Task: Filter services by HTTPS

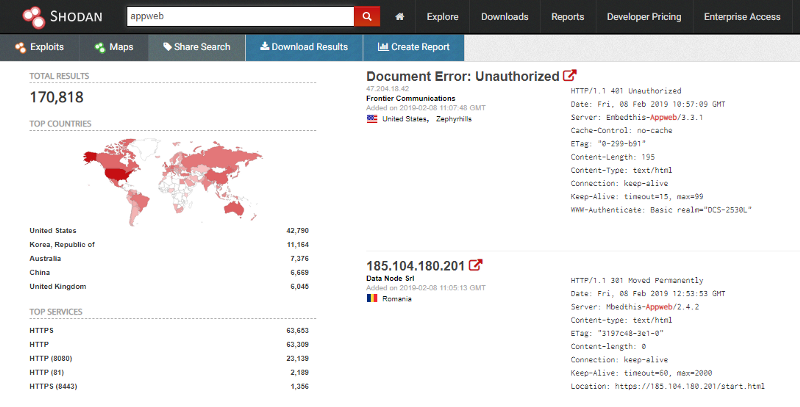Action: pos(41,330)
